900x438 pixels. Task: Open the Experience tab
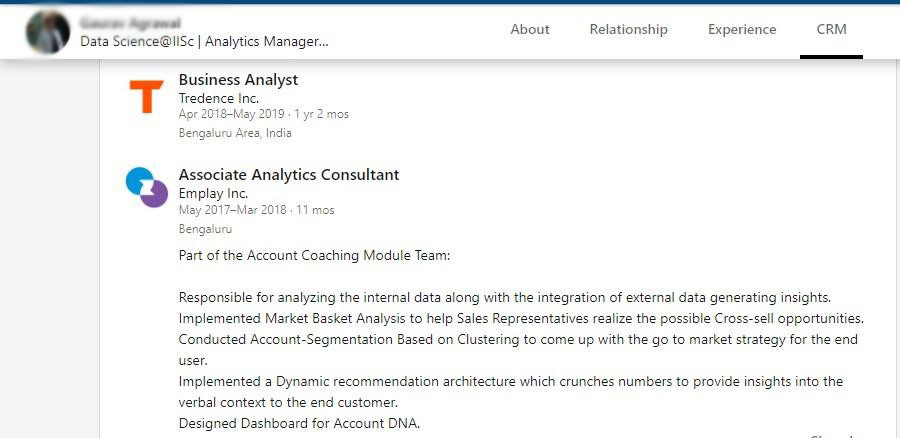click(x=742, y=29)
